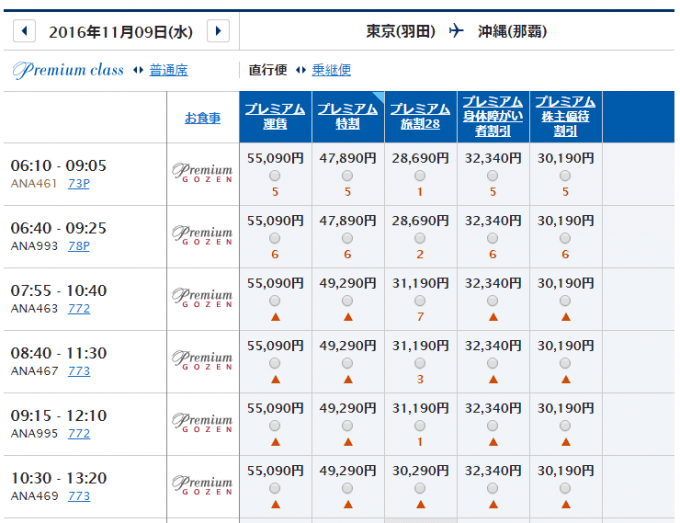Open the プレミアム旅割28 fare header

[420, 116]
